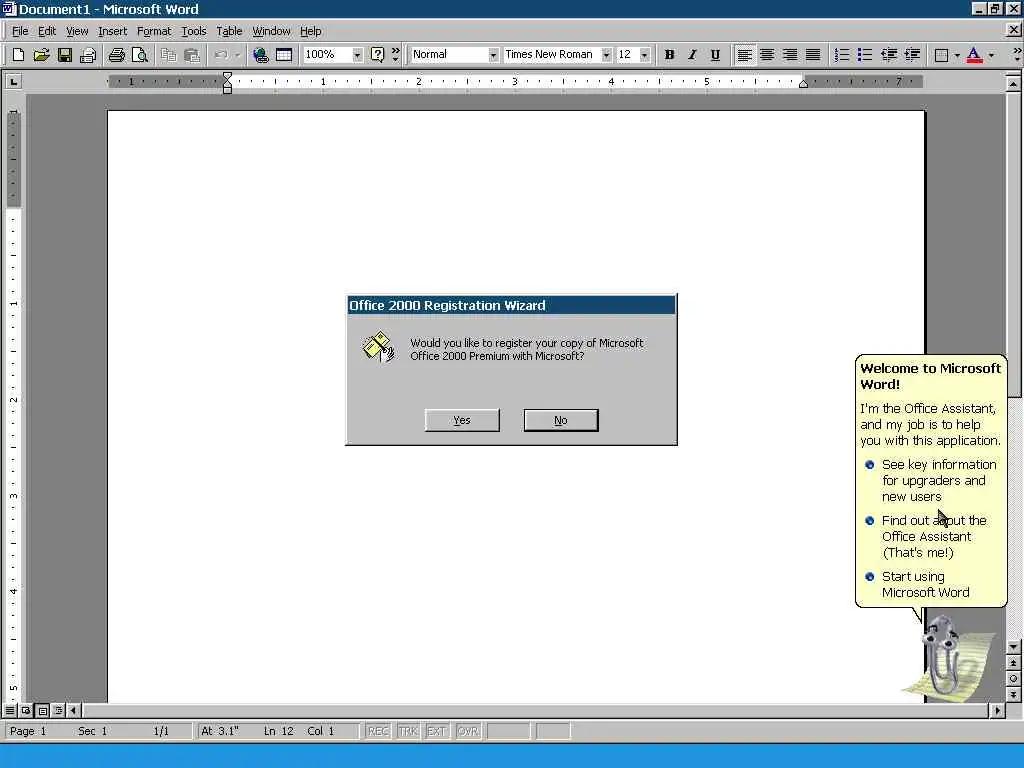The height and width of the screenshot is (768, 1024).
Task: Toggle Bold formatting
Action: [669, 55]
